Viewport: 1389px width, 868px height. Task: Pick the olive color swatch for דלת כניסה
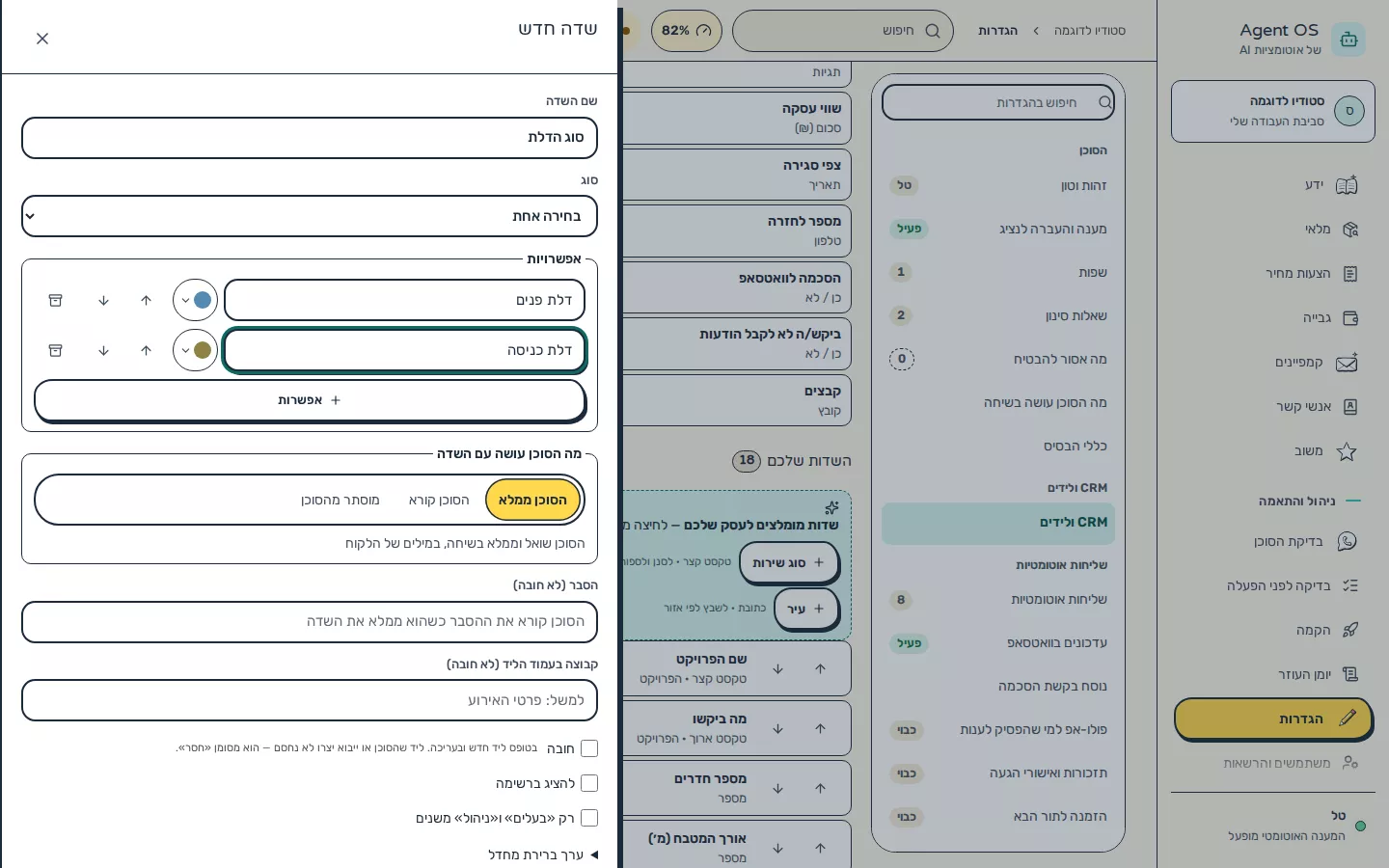(x=196, y=350)
